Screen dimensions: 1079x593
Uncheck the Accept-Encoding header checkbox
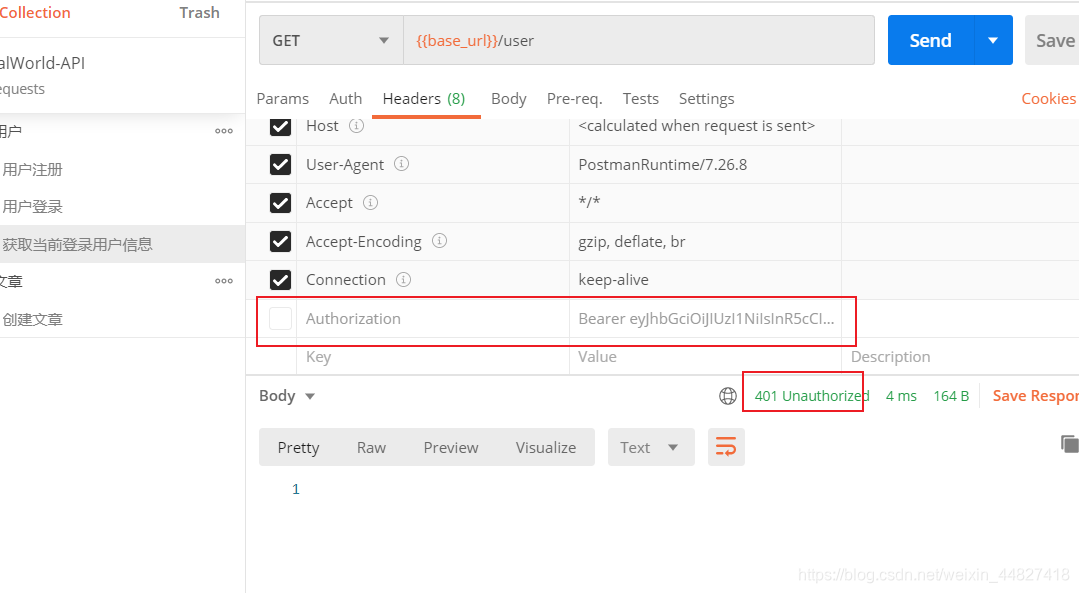pos(280,241)
